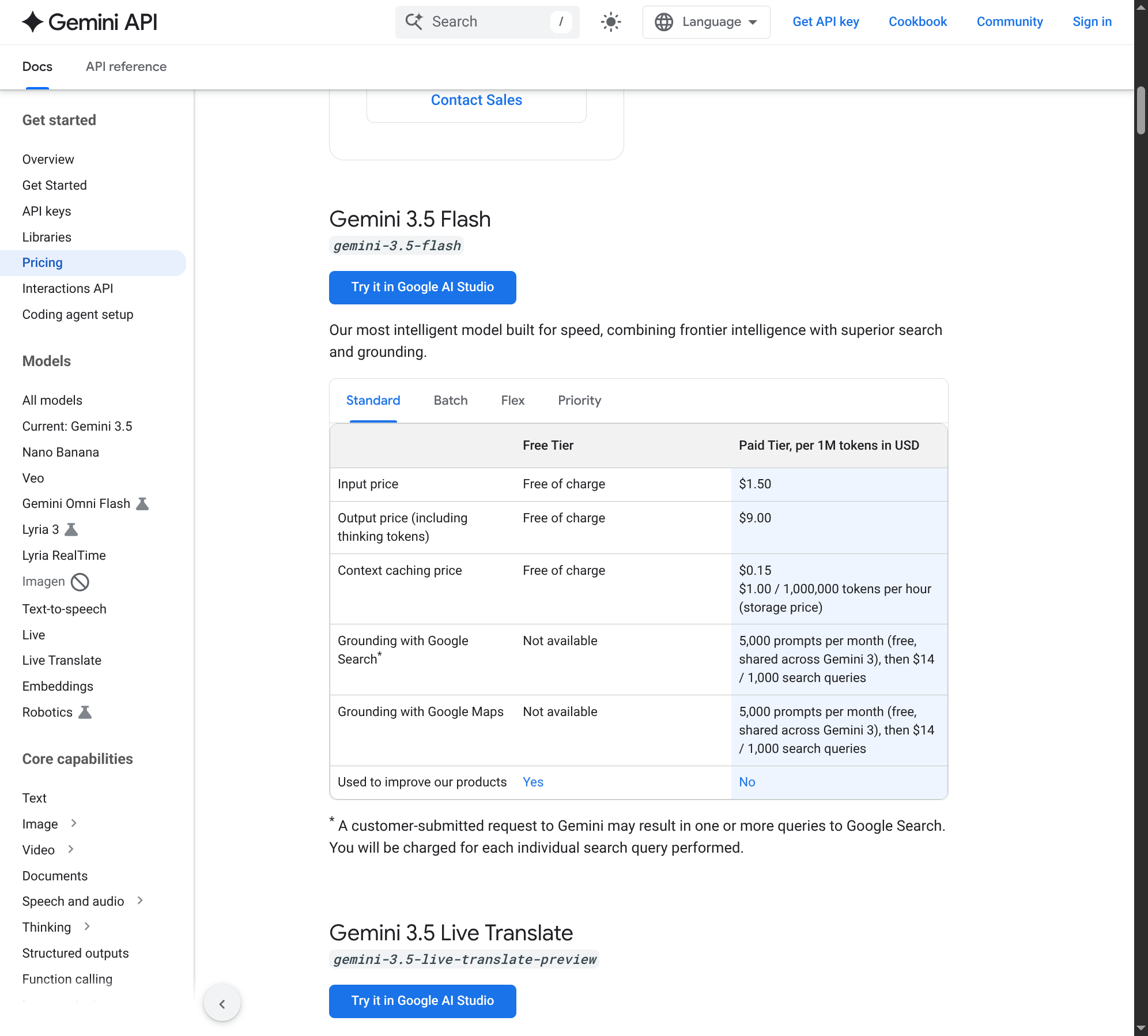Click the scrollbar down arrow

pos(1141,1029)
